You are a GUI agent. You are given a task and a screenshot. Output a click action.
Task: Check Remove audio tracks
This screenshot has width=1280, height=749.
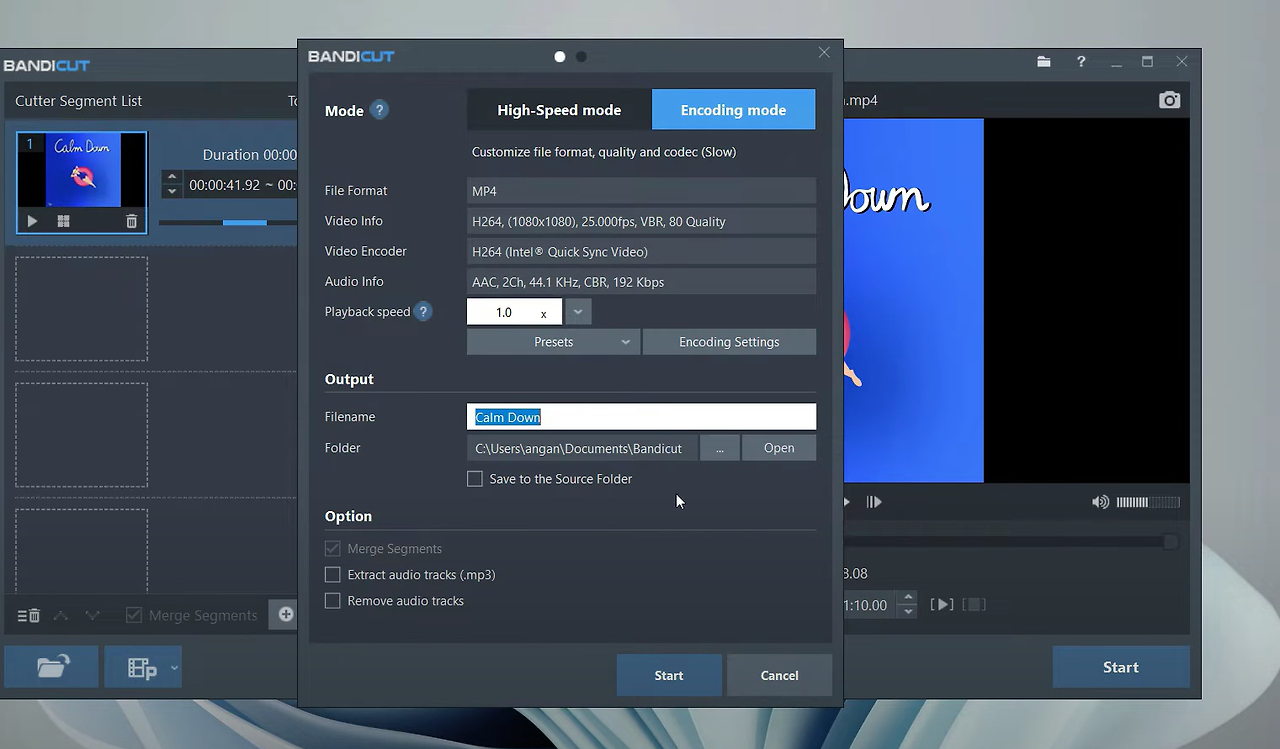(333, 601)
